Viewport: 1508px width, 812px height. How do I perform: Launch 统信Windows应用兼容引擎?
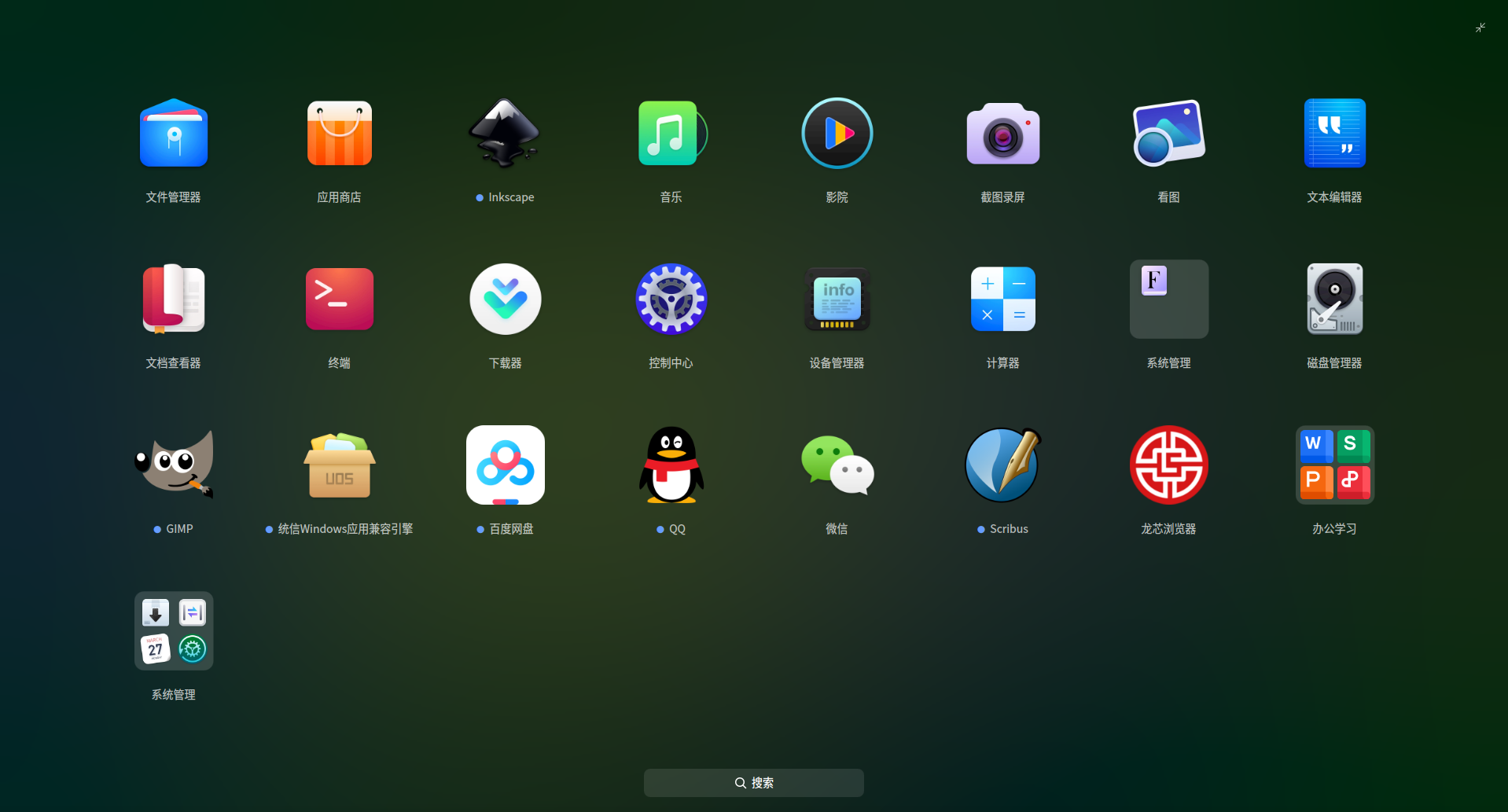pos(340,465)
